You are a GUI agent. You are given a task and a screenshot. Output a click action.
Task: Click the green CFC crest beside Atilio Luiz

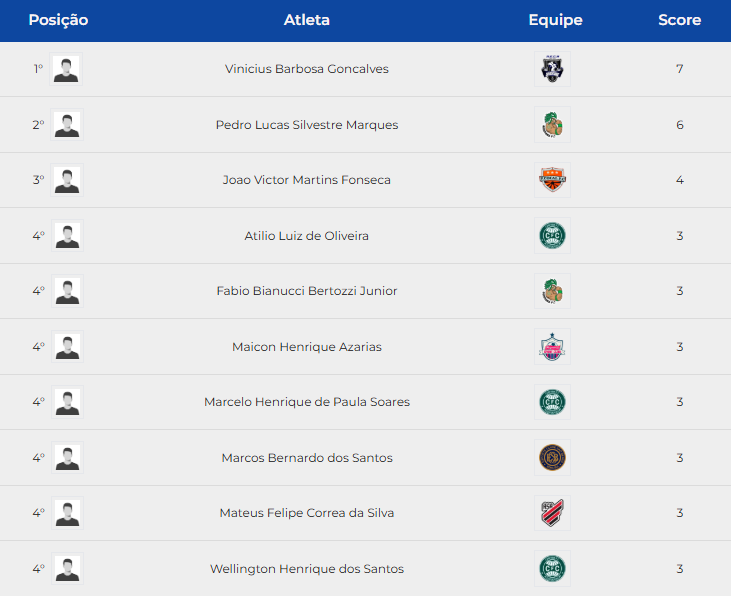click(x=552, y=236)
